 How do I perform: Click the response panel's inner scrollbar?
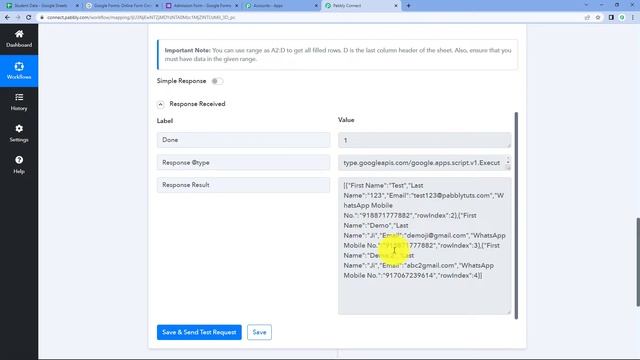(516, 216)
